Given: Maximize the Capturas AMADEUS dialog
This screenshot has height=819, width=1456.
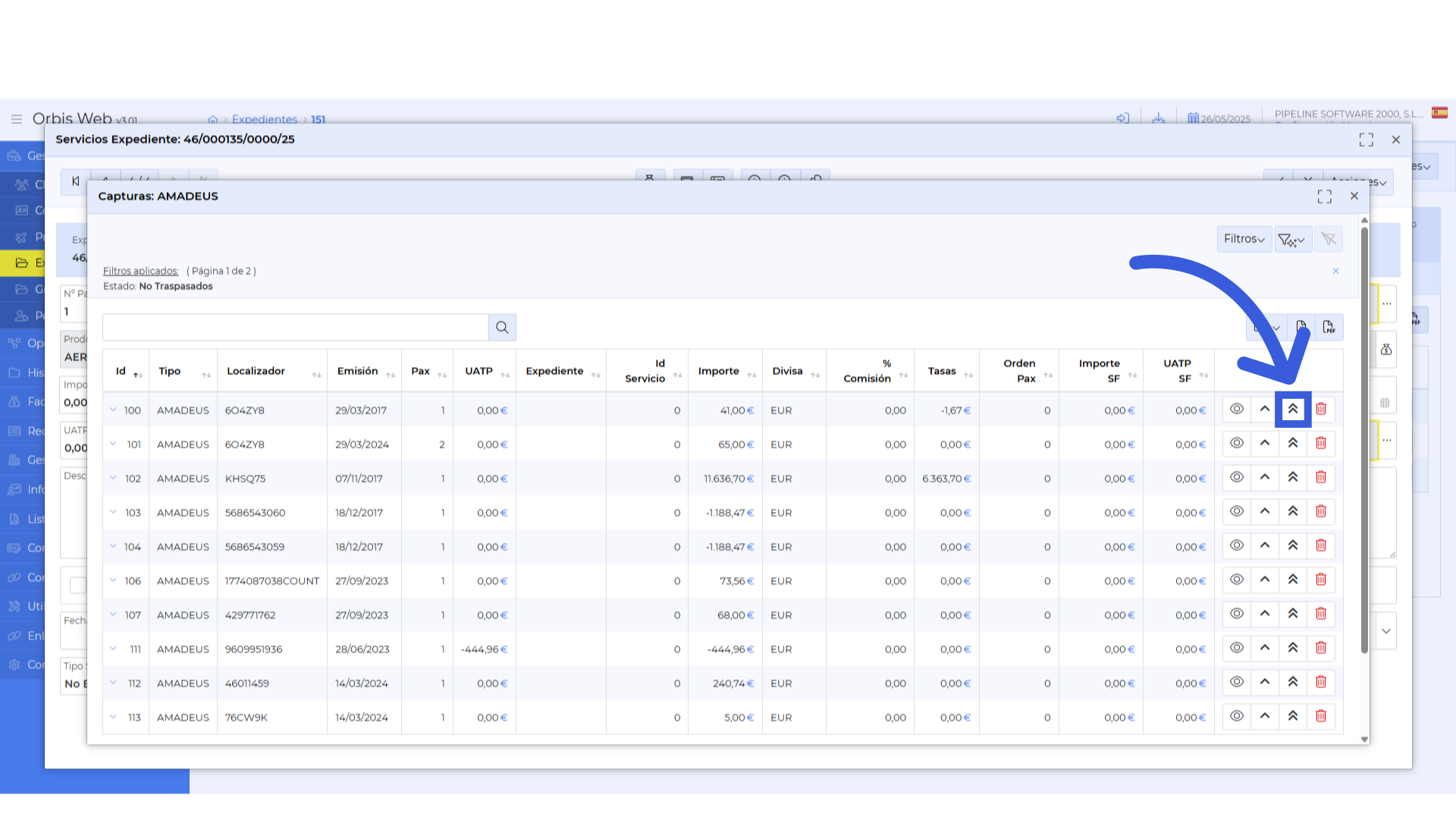Looking at the screenshot, I should click(1325, 196).
